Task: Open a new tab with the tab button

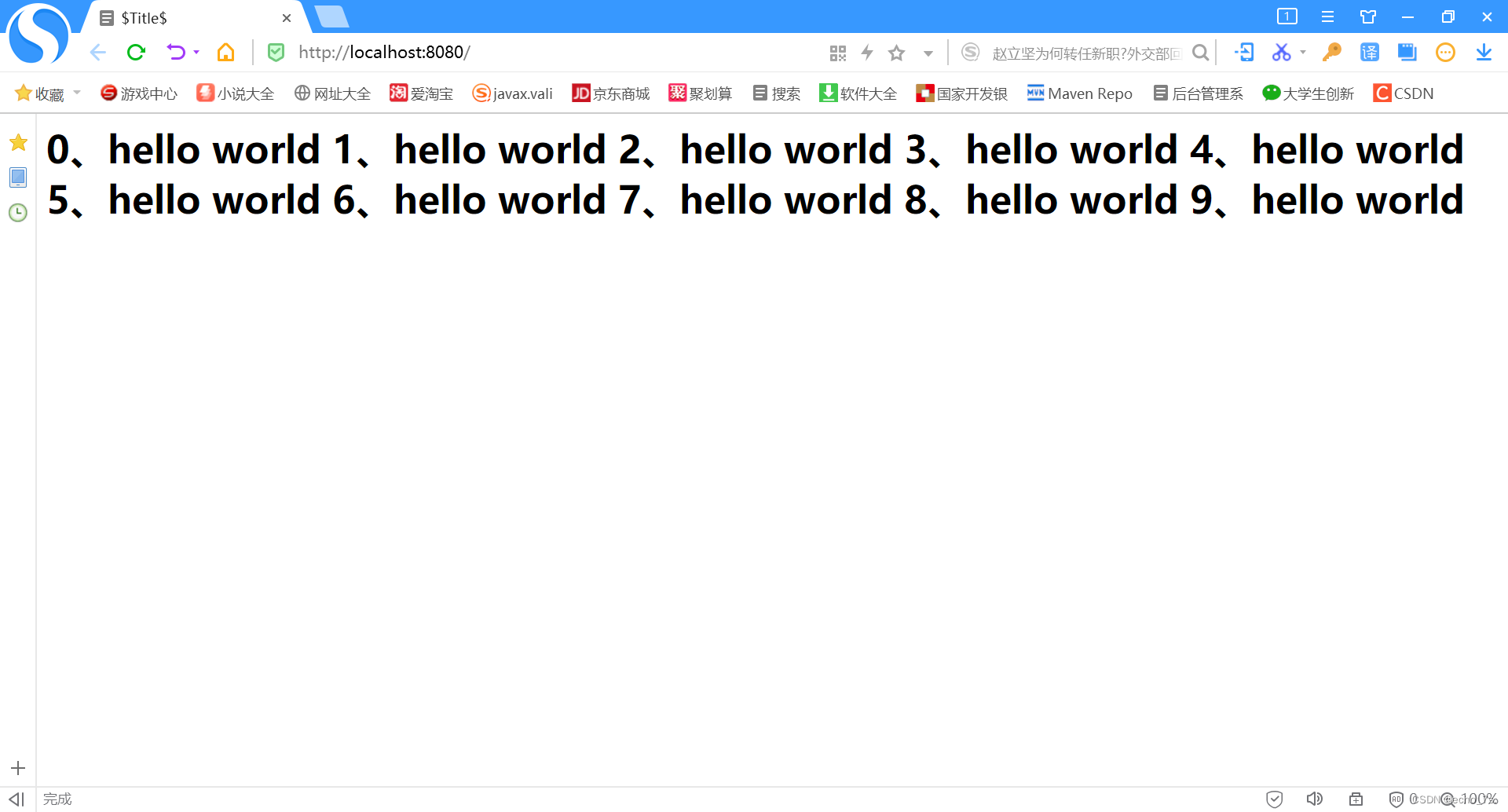Action: pos(331,16)
